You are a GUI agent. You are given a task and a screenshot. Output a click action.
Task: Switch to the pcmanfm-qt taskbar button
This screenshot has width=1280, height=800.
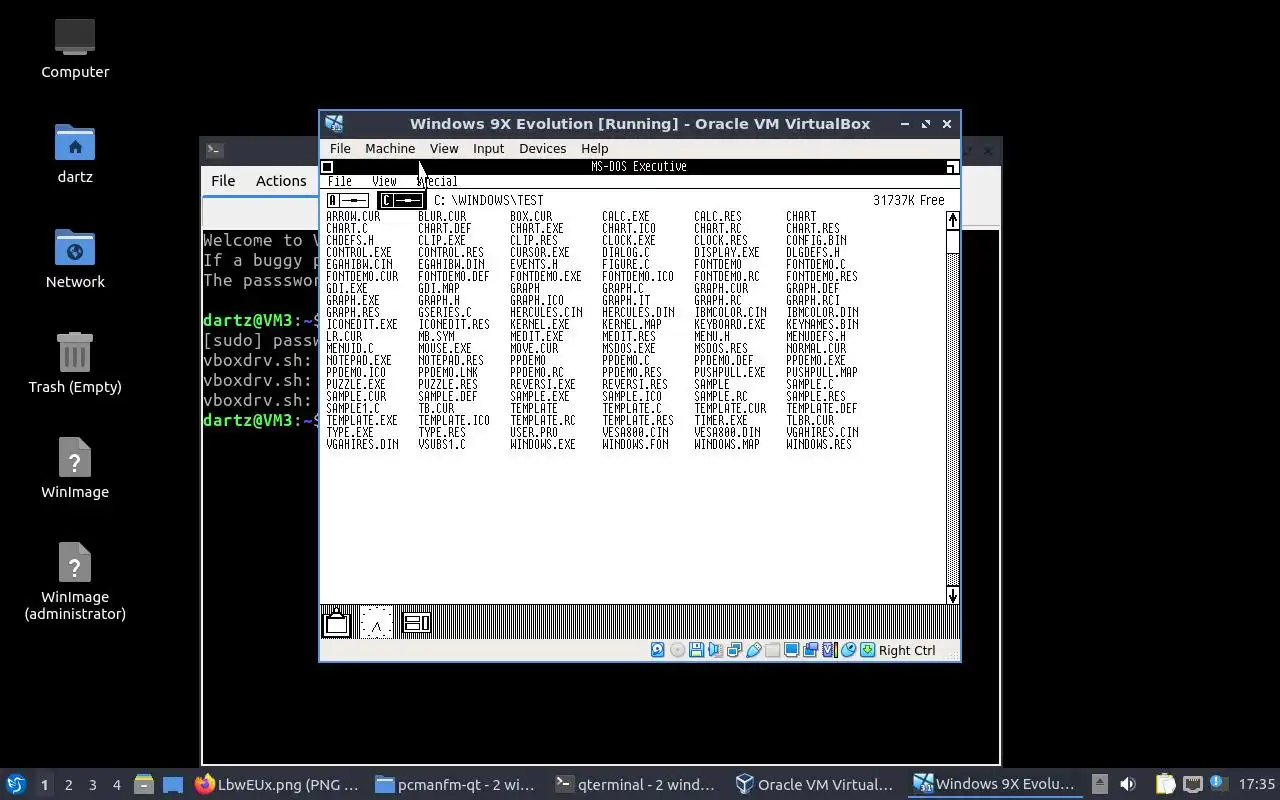pyautogui.click(x=456, y=784)
